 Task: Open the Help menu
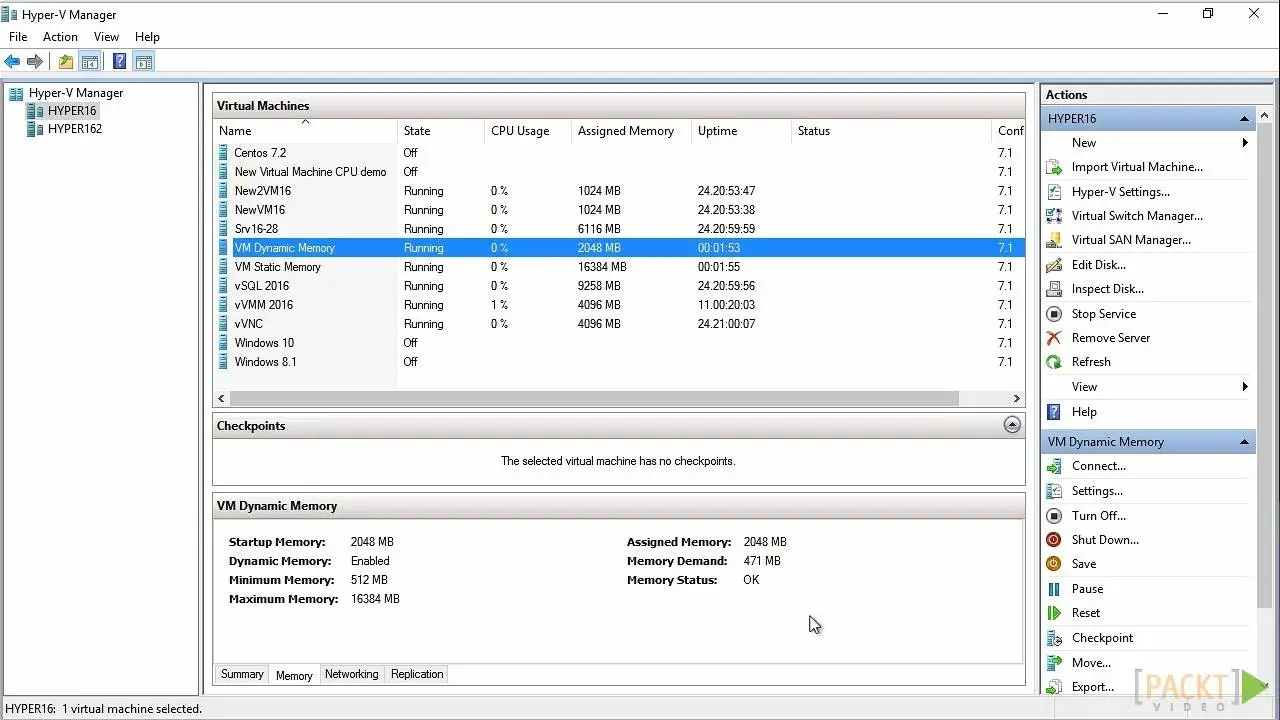pos(147,37)
